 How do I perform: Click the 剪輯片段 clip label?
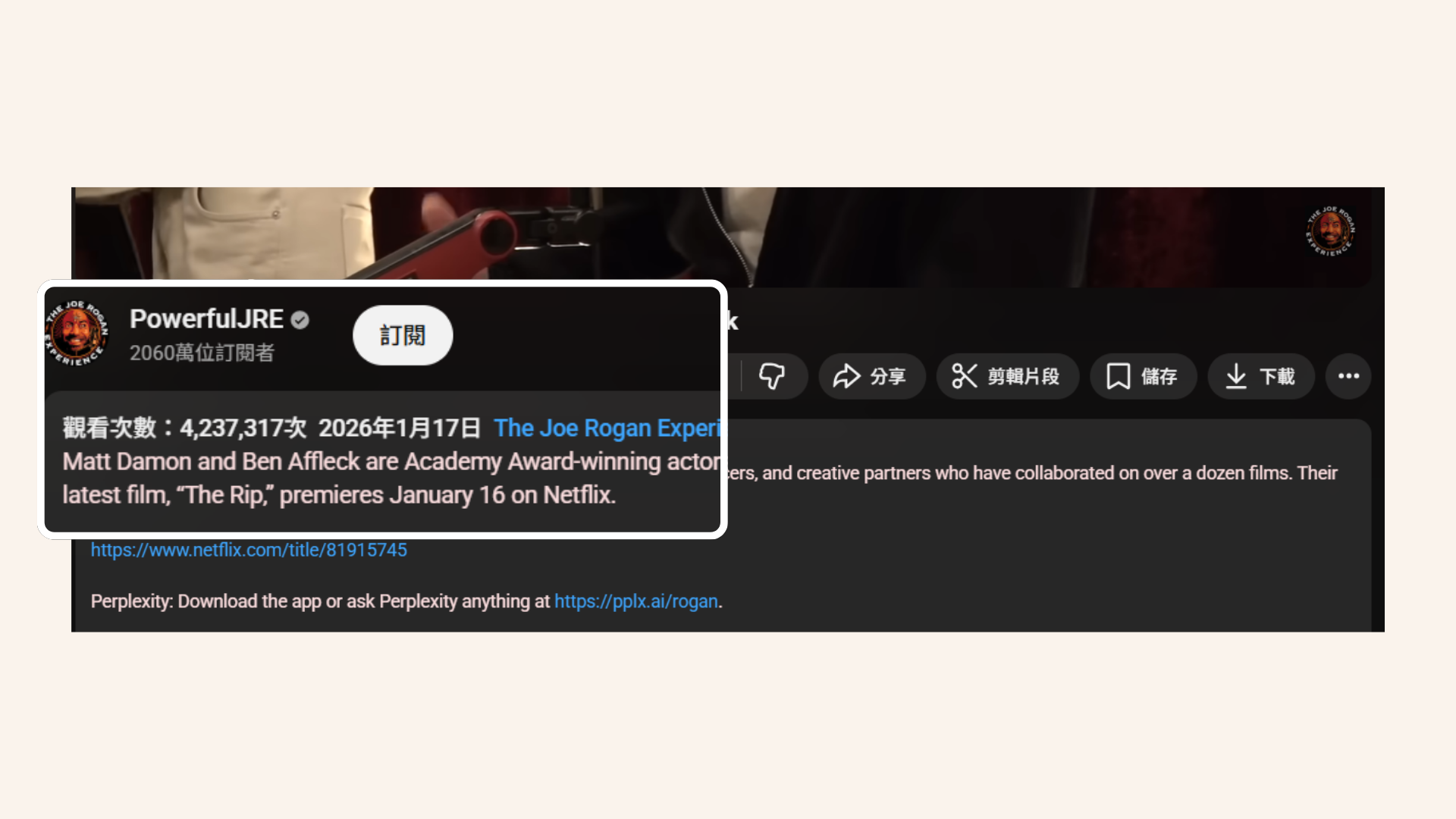pyautogui.click(x=1024, y=377)
